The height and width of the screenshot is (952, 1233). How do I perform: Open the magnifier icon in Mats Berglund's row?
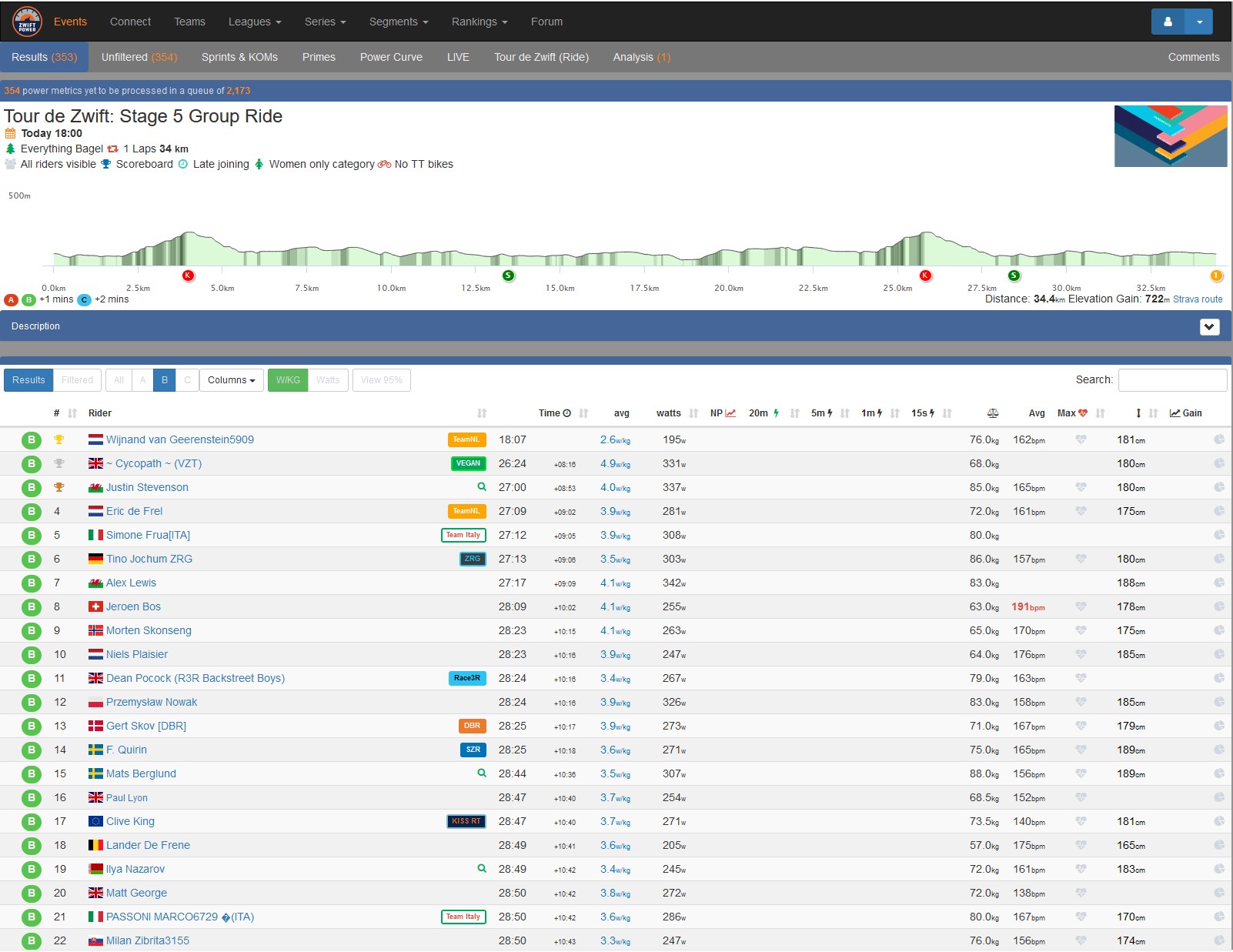coord(482,773)
